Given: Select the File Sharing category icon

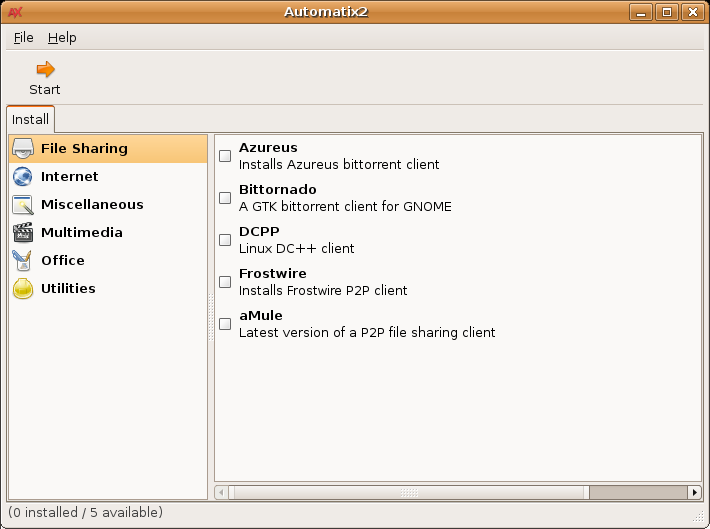Looking at the screenshot, I should pos(23,148).
